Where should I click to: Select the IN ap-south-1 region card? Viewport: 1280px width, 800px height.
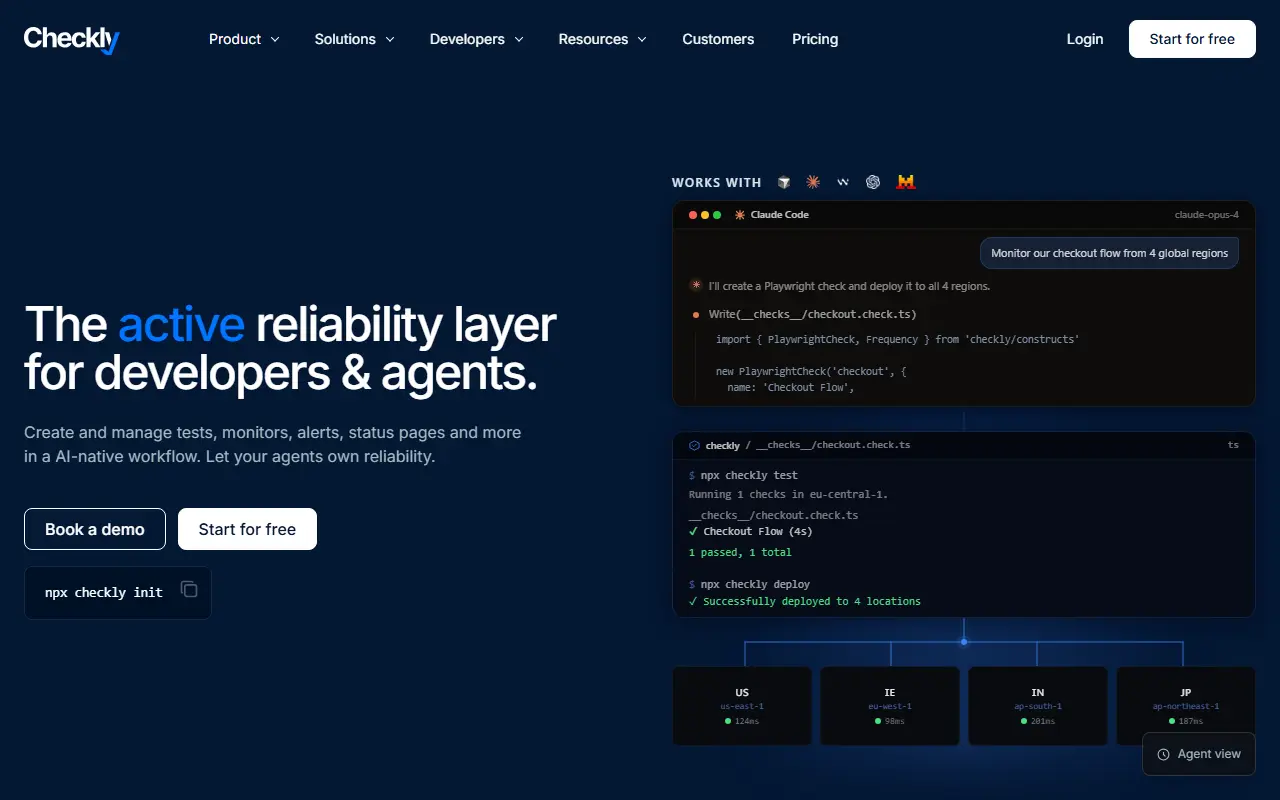click(x=1038, y=706)
